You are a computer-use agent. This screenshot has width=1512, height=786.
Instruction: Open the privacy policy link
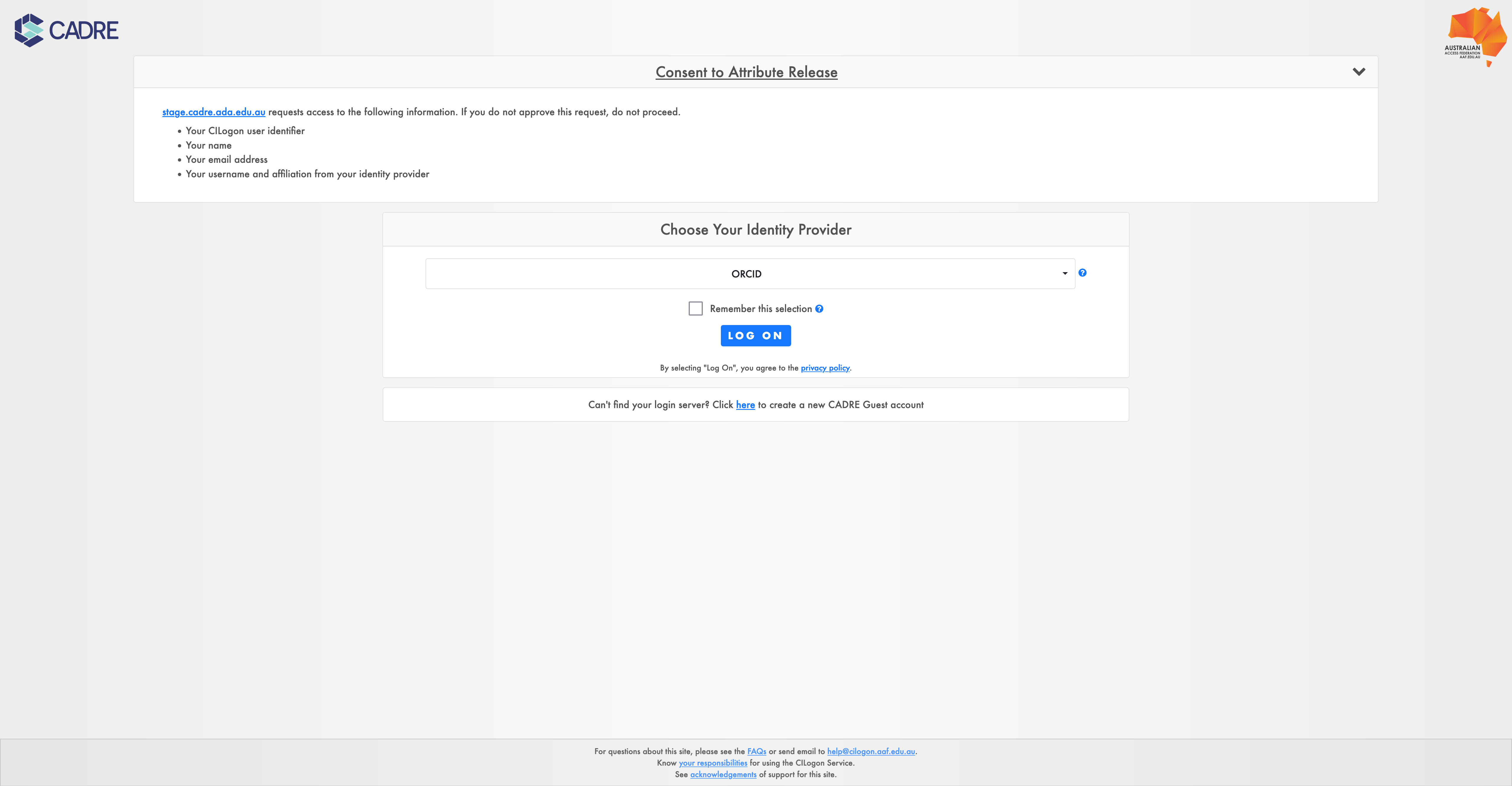[x=825, y=368]
